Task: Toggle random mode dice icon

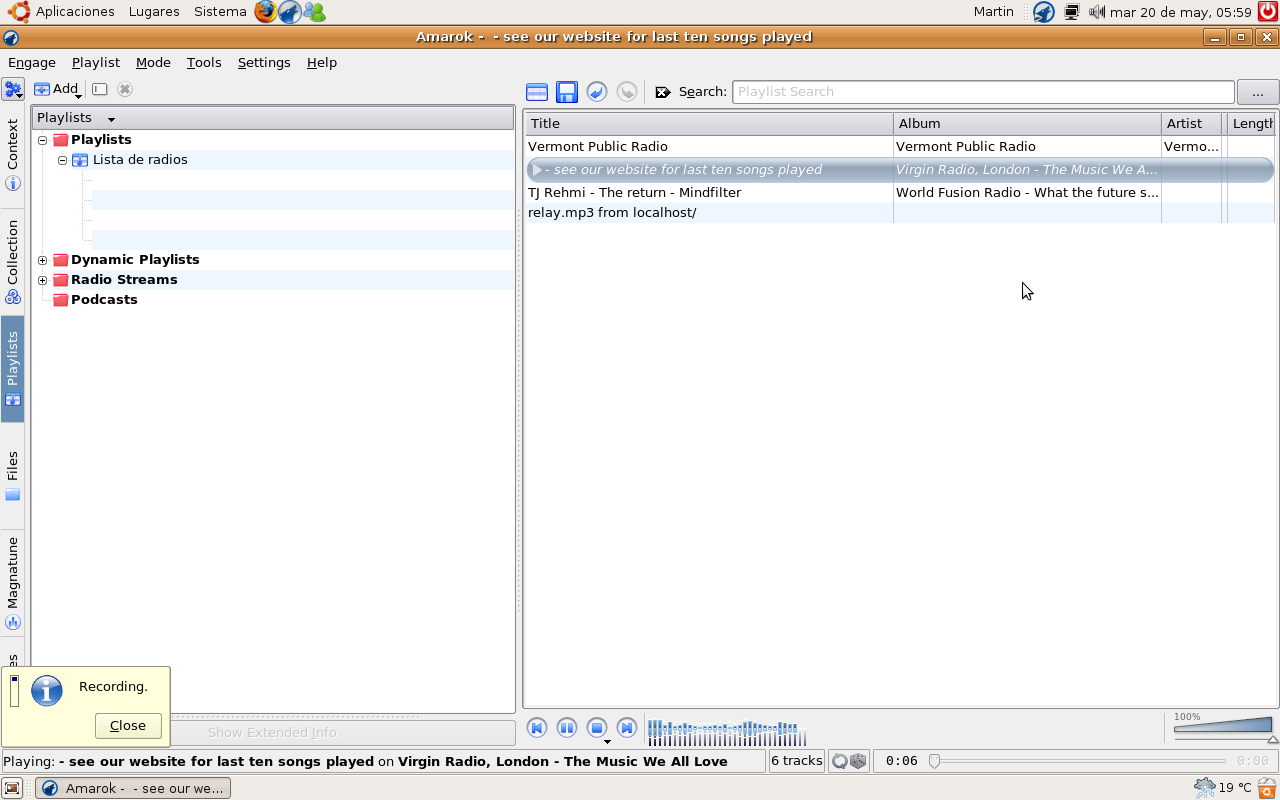Action: [858, 761]
